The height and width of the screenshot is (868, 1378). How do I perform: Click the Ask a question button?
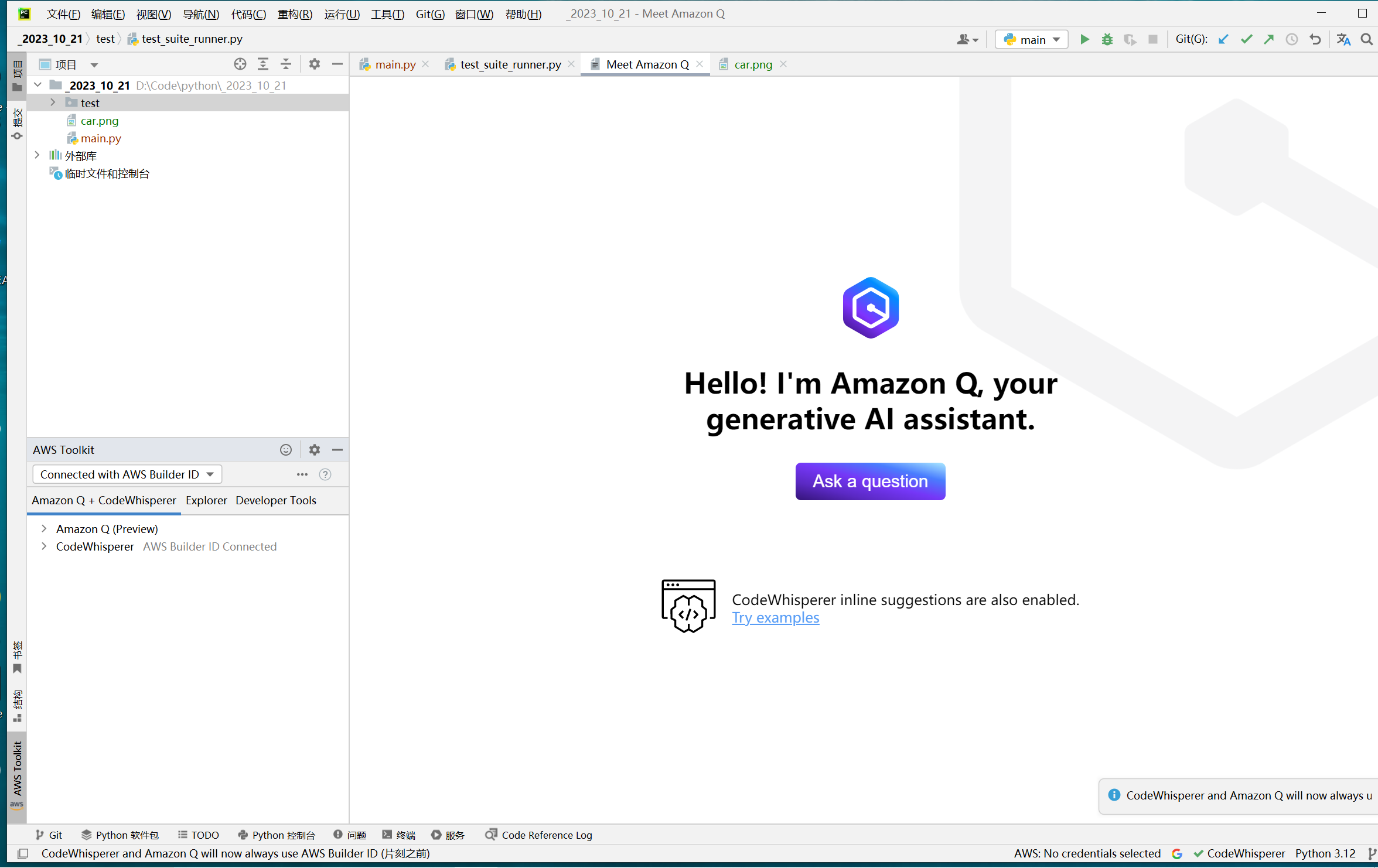tap(870, 481)
